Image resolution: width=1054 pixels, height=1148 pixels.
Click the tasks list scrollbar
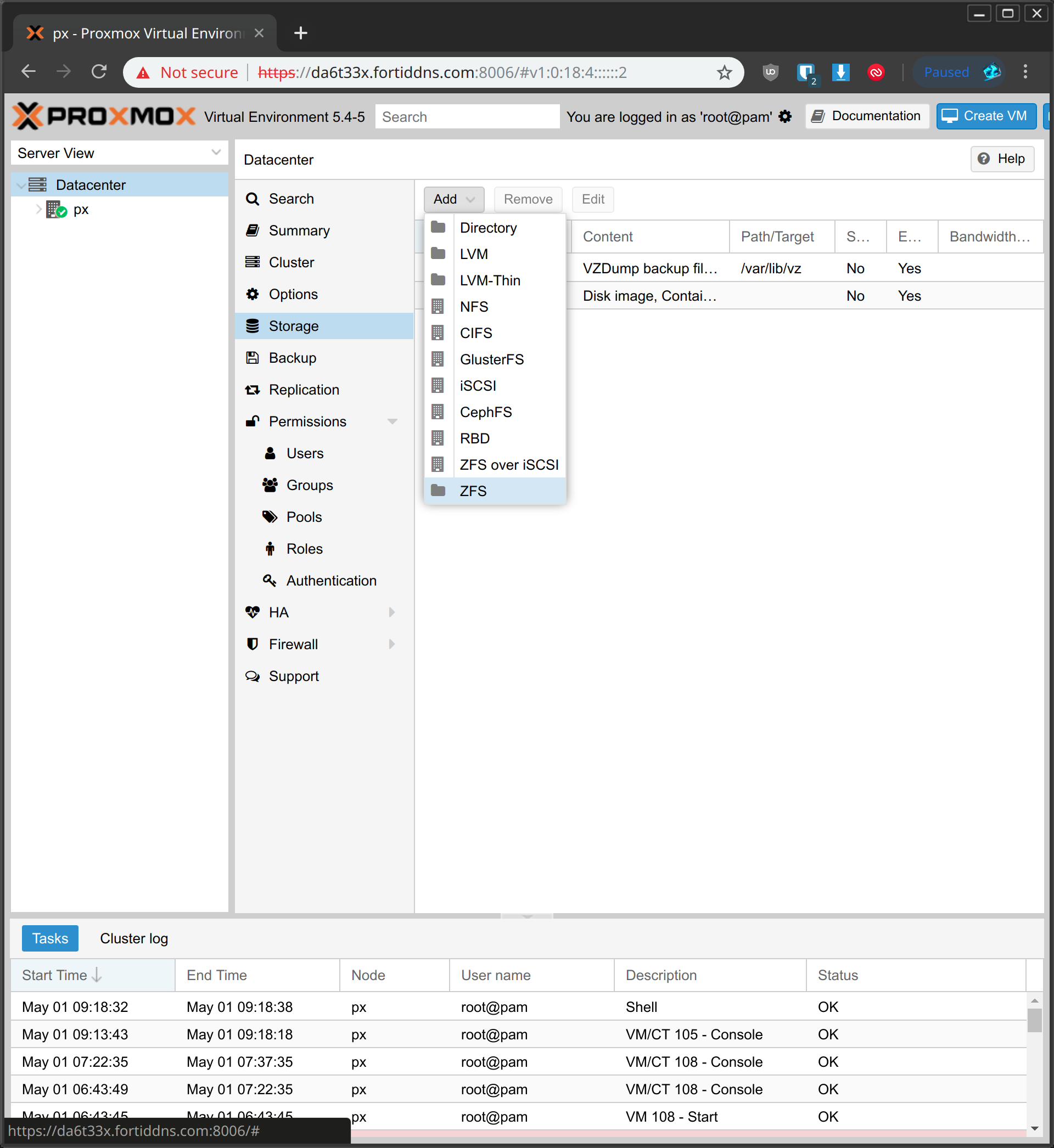pyautogui.click(x=1034, y=1020)
